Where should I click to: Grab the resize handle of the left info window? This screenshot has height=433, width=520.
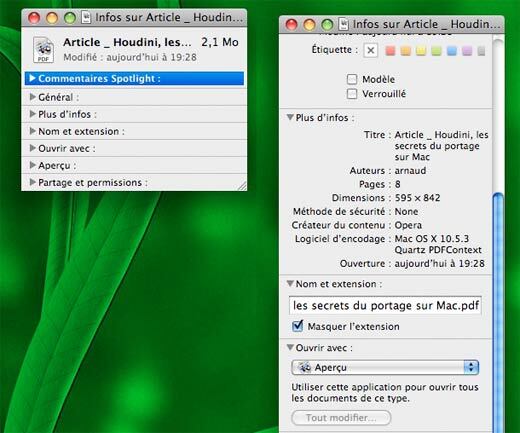(242, 186)
